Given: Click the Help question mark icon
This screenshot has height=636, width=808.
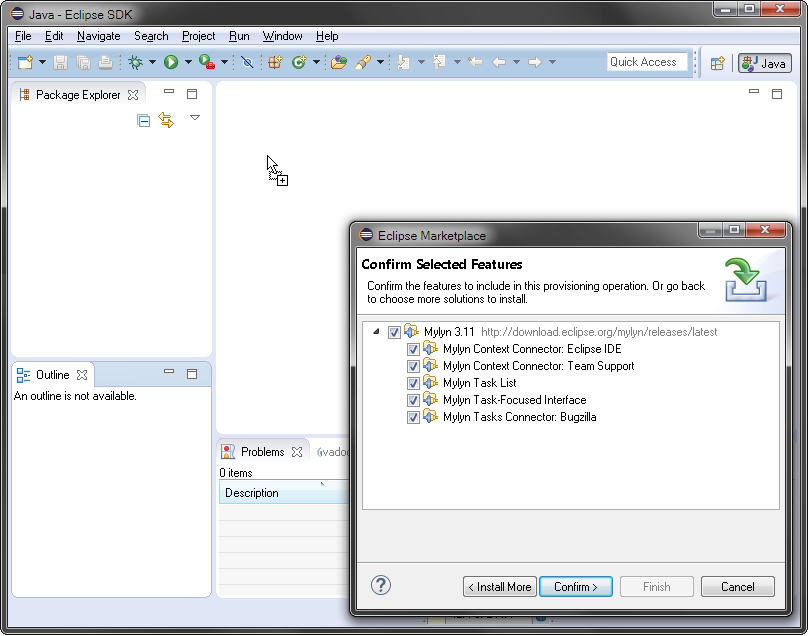Looking at the screenshot, I should (x=381, y=585).
